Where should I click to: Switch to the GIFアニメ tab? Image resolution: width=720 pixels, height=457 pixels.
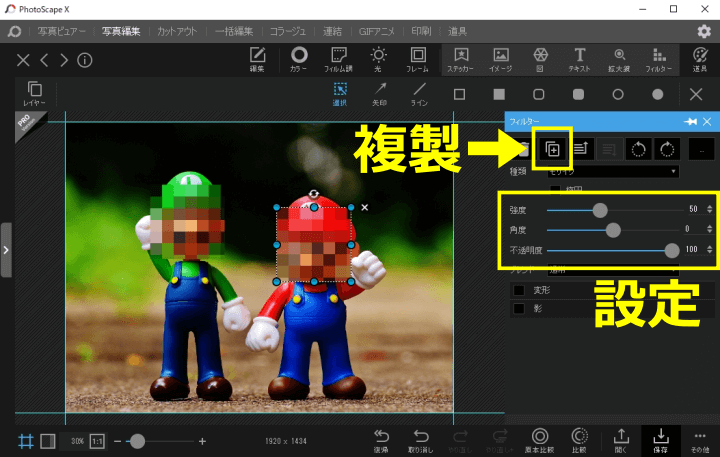pyautogui.click(x=377, y=31)
